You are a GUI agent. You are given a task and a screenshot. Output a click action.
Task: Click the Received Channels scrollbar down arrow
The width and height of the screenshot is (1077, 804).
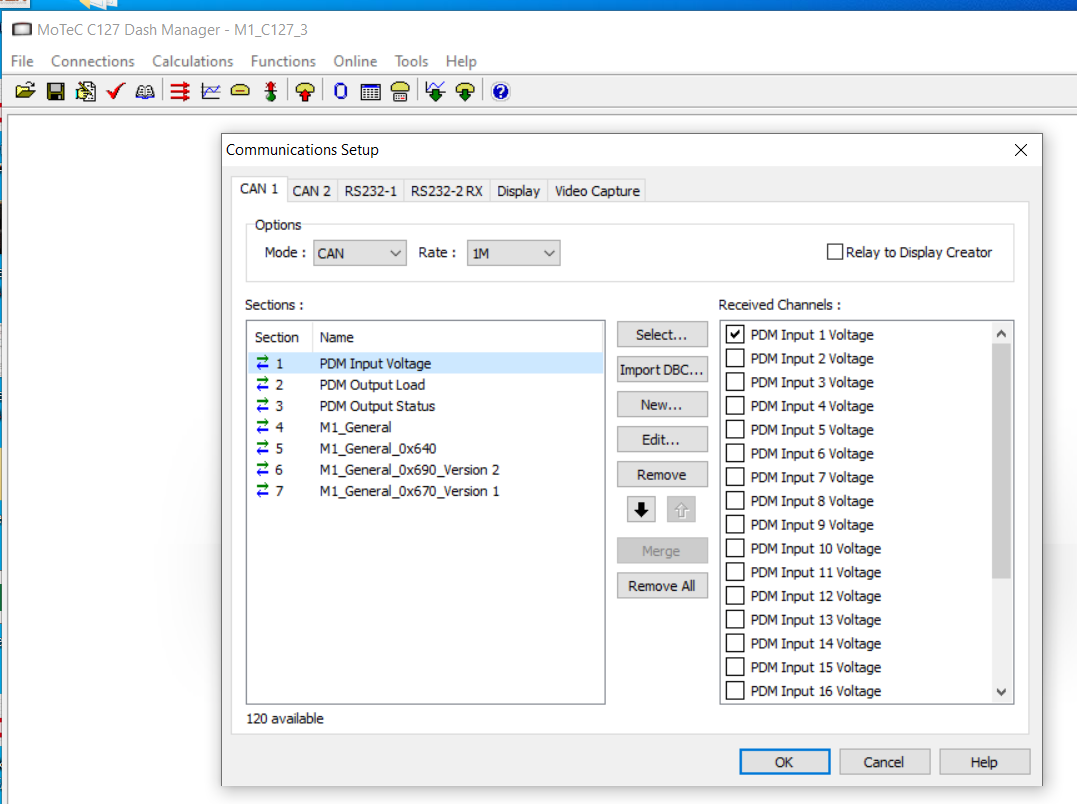click(x=1001, y=691)
